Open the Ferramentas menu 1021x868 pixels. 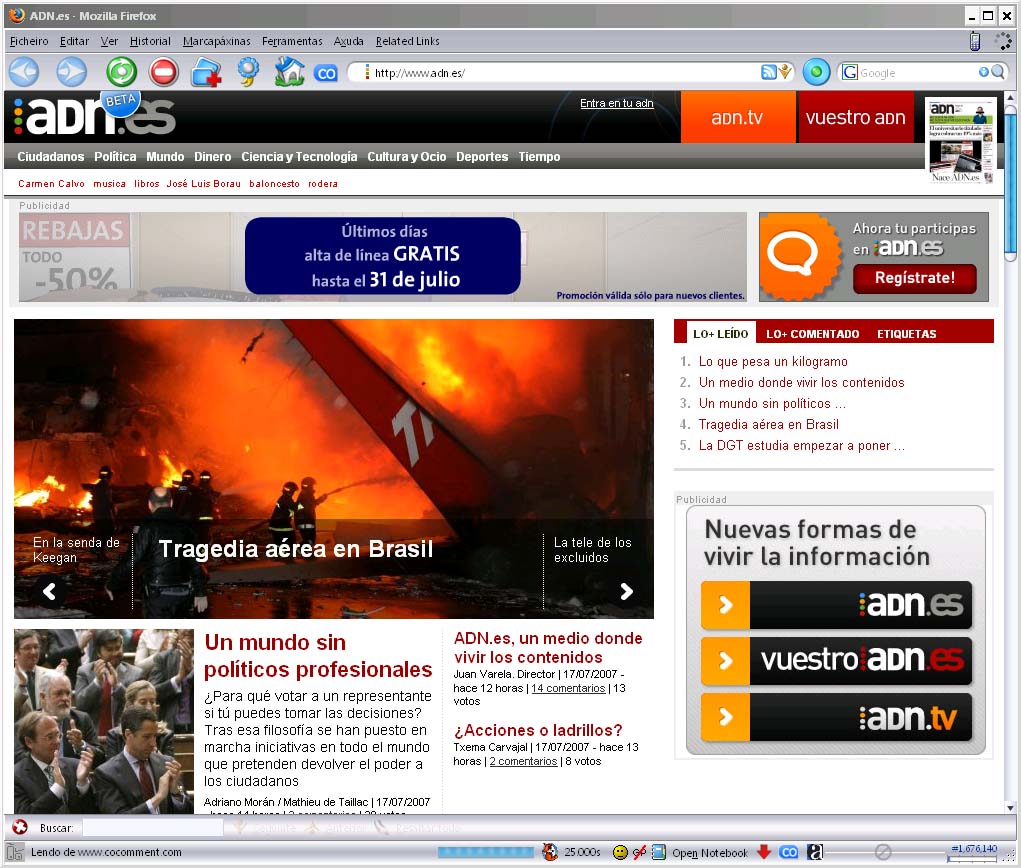click(x=292, y=41)
